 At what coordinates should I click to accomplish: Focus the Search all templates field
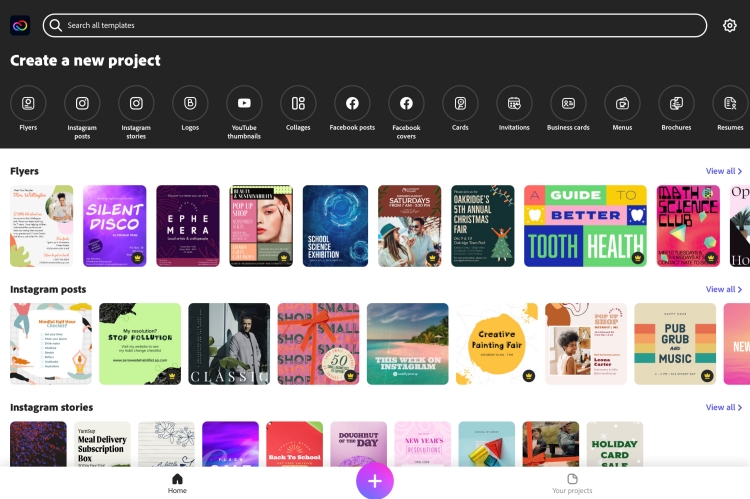tap(375, 25)
